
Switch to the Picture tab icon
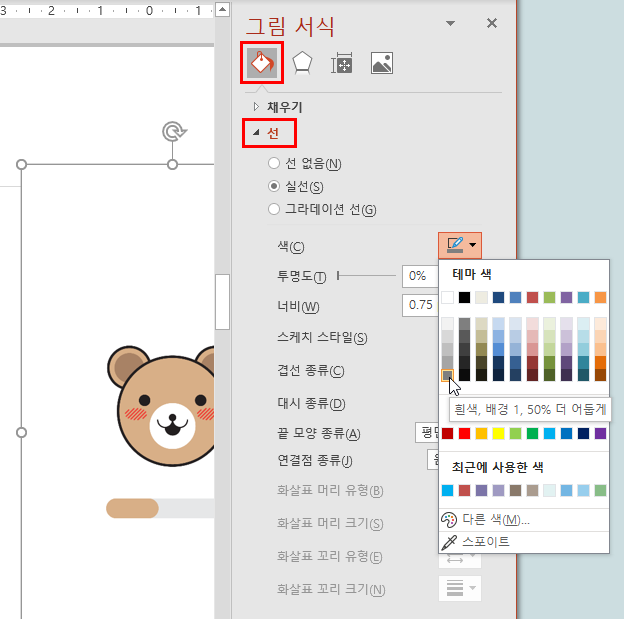[x=381, y=63]
